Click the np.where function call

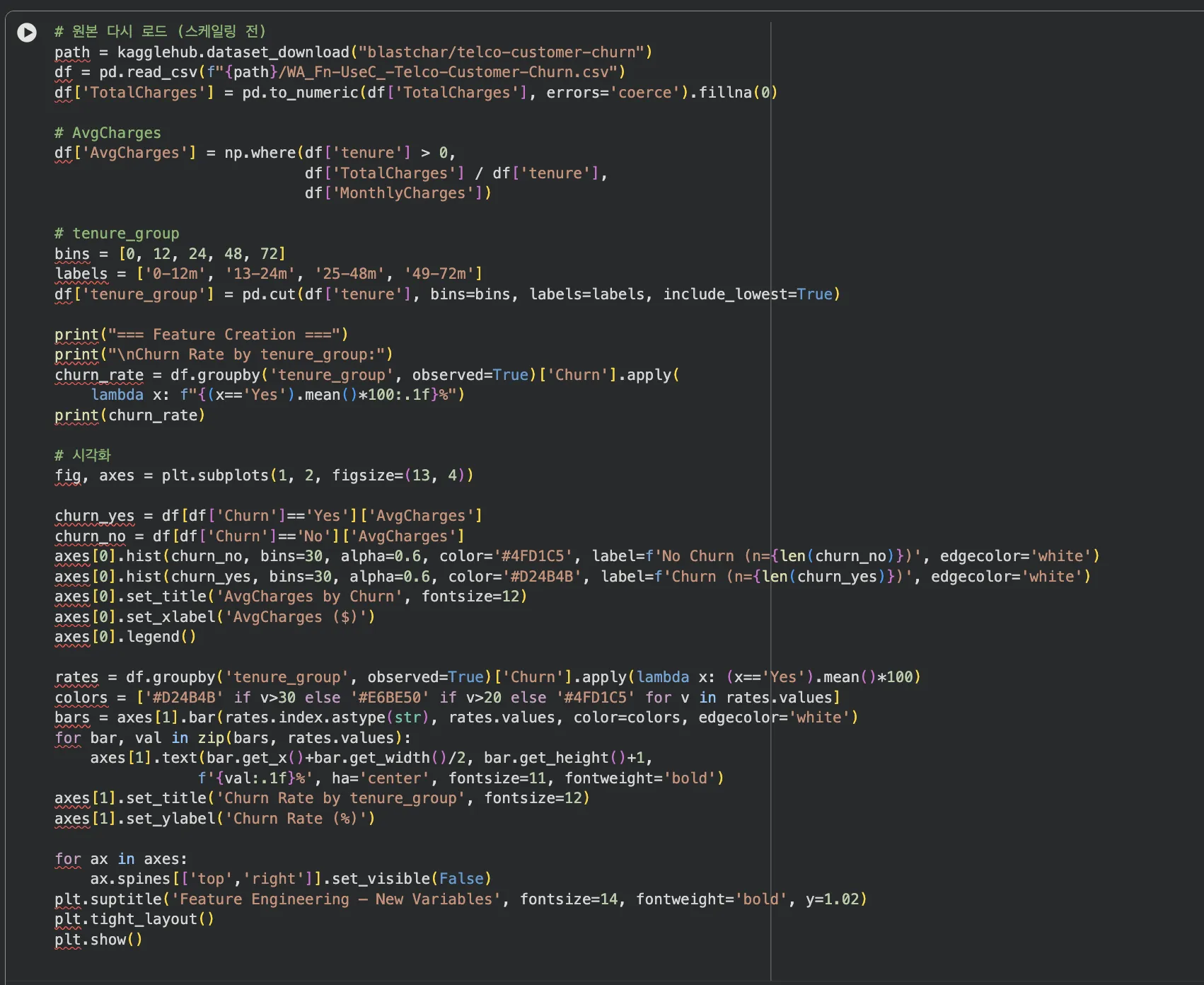click(x=260, y=153)
